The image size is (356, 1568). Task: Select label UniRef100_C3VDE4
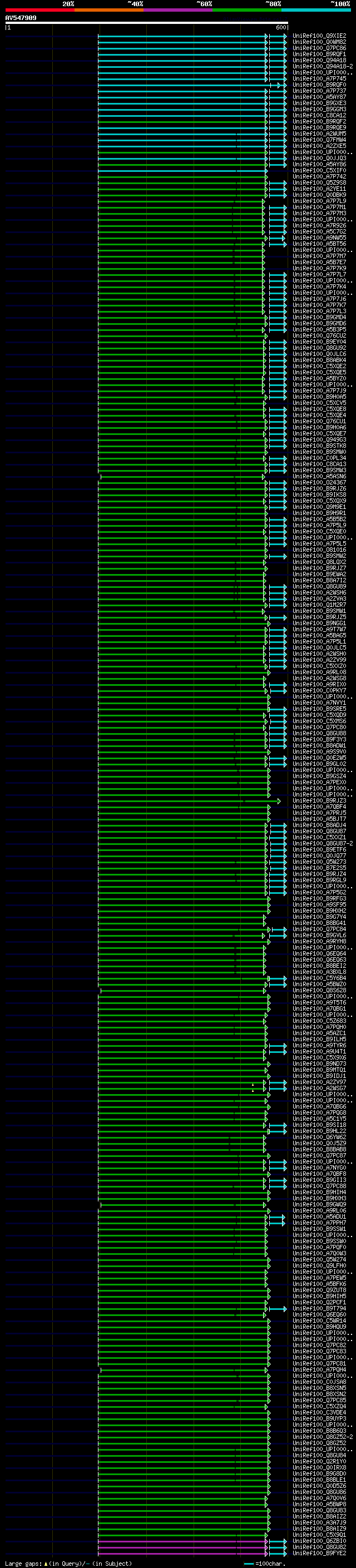click(319, 1412)
